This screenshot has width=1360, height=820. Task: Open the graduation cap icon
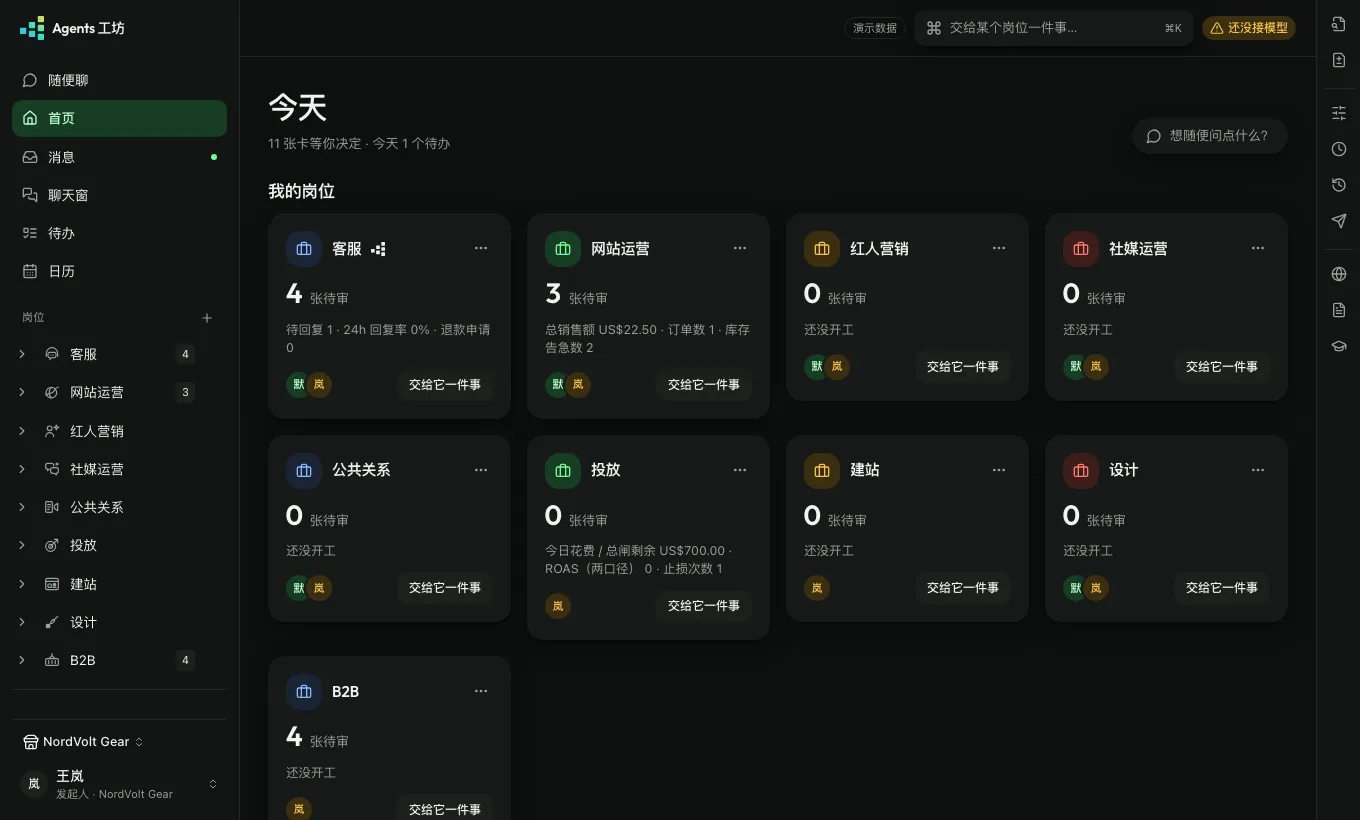coord(1339,346)
